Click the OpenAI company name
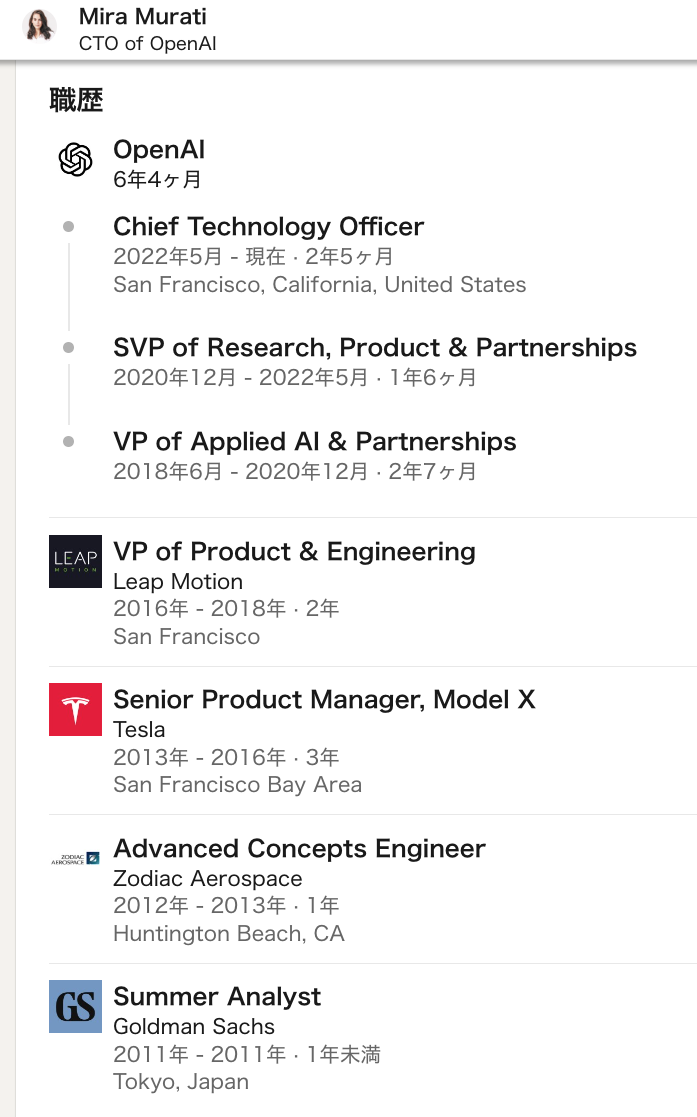Screen dimensions: 697x1117 click(159, 150)
